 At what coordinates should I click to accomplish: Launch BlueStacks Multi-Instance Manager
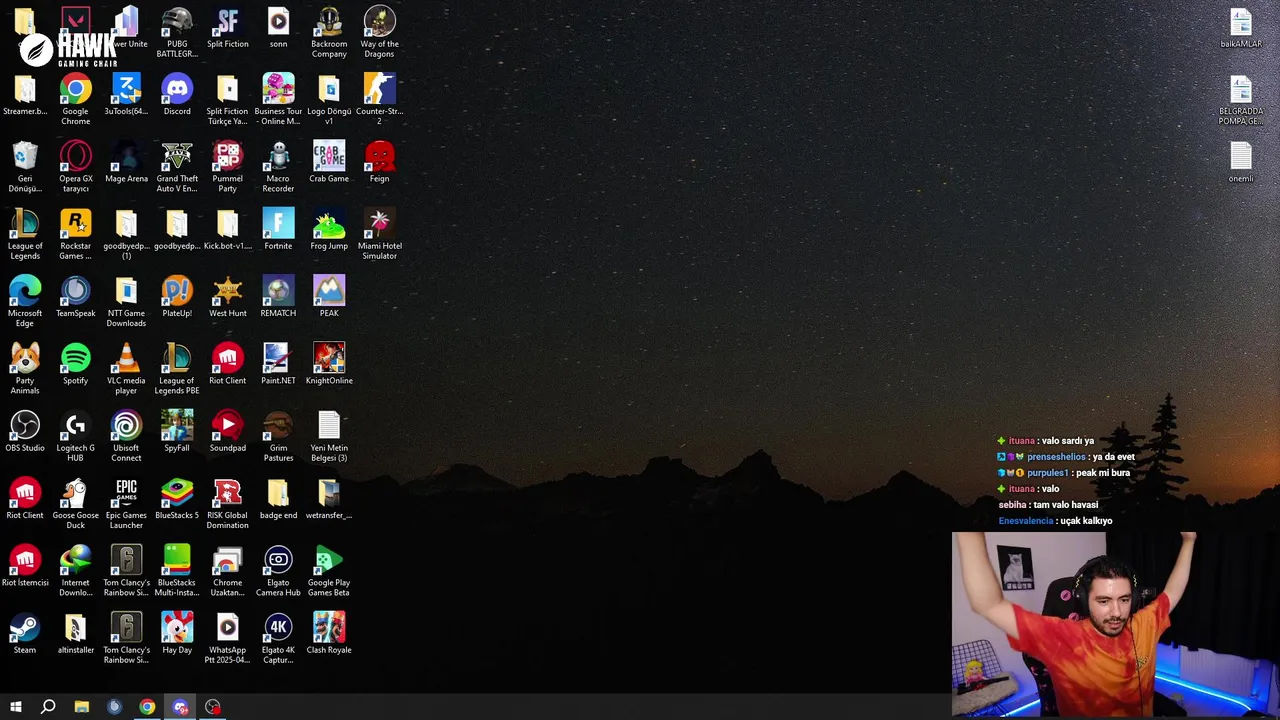[177, 560]
